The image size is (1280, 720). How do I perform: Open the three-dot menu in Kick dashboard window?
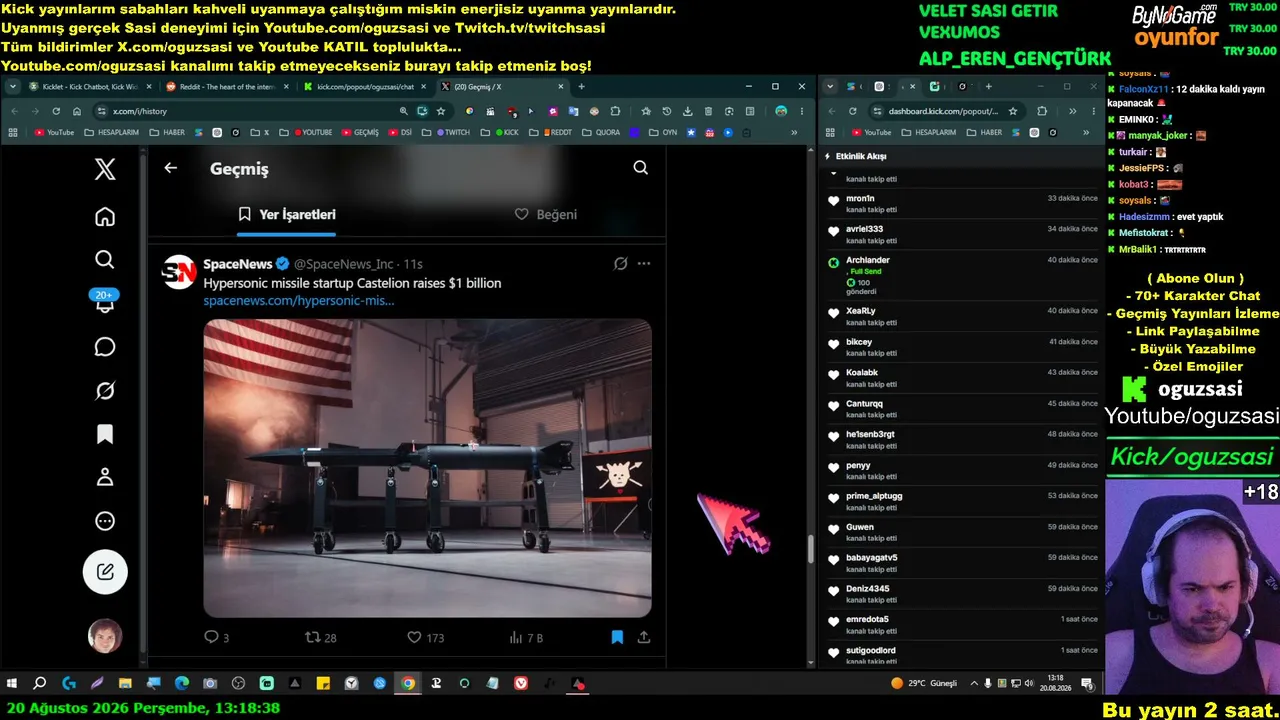[x=1092, y=111]
